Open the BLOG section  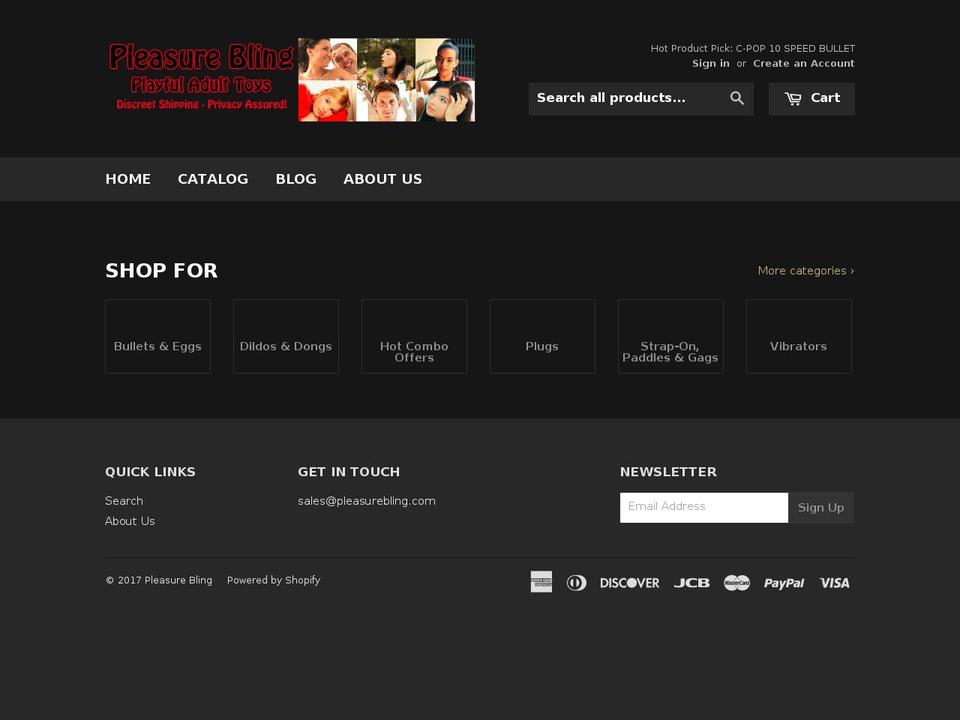pyautogui.click(x=296, y=179)
